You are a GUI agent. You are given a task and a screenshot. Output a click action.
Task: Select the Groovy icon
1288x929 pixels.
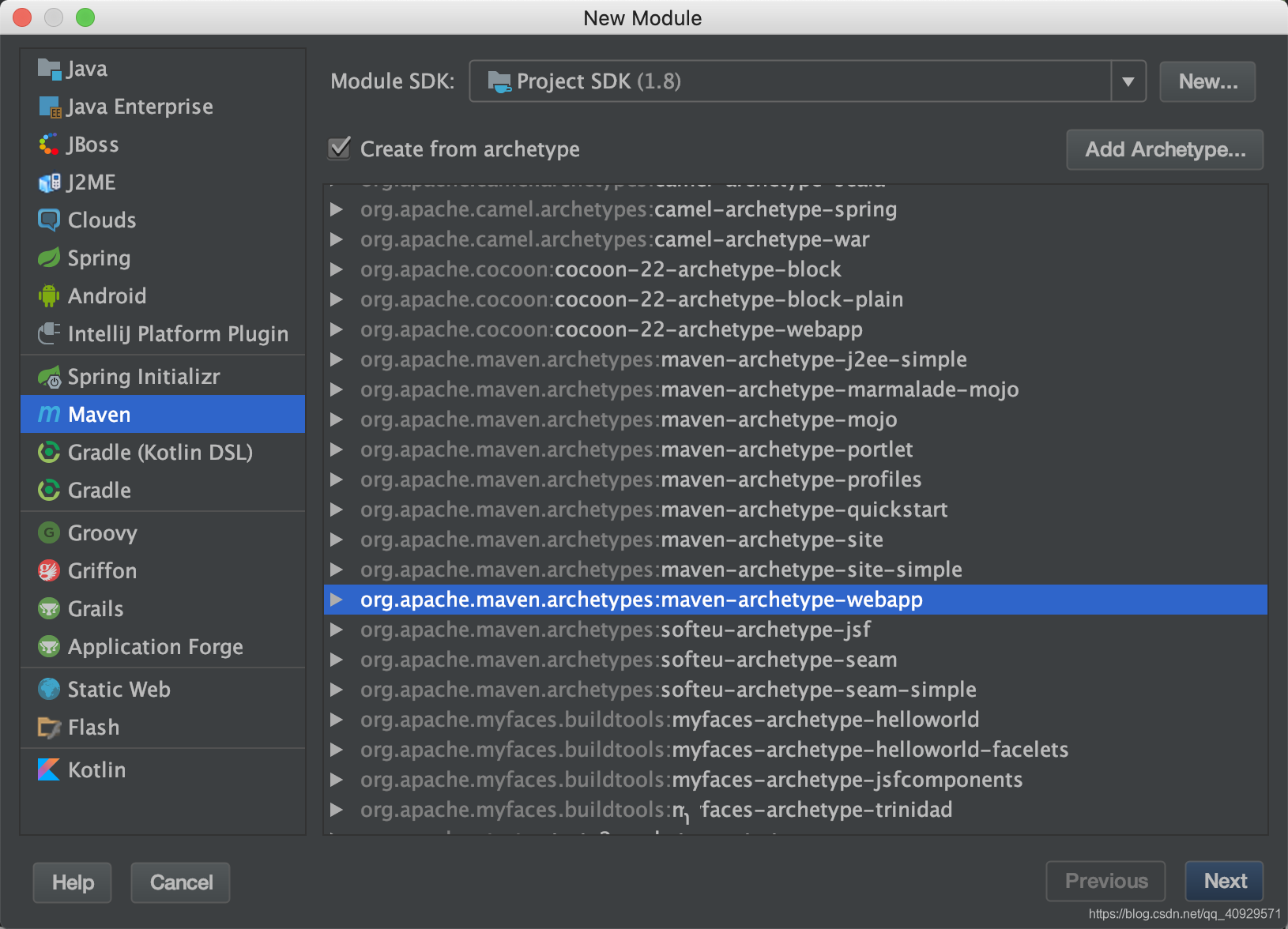click(x=49, y=532)
